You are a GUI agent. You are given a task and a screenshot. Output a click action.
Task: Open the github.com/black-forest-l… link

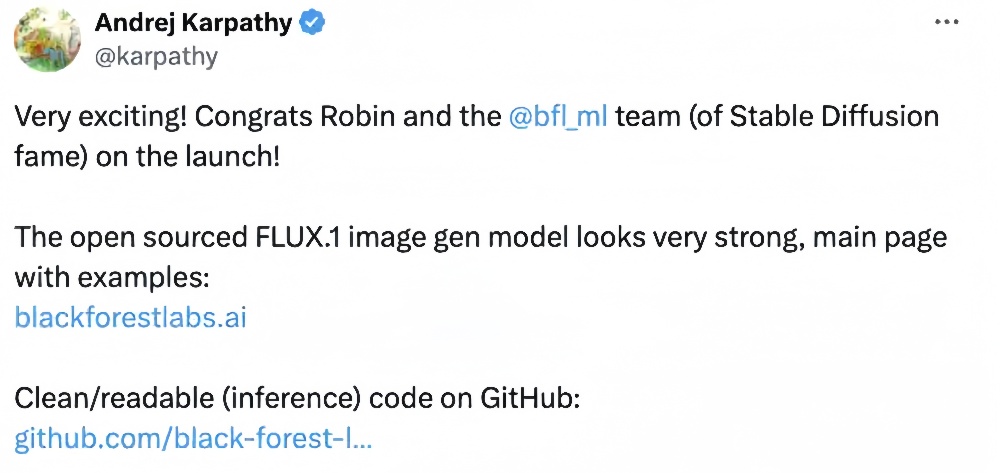(193, 438)
